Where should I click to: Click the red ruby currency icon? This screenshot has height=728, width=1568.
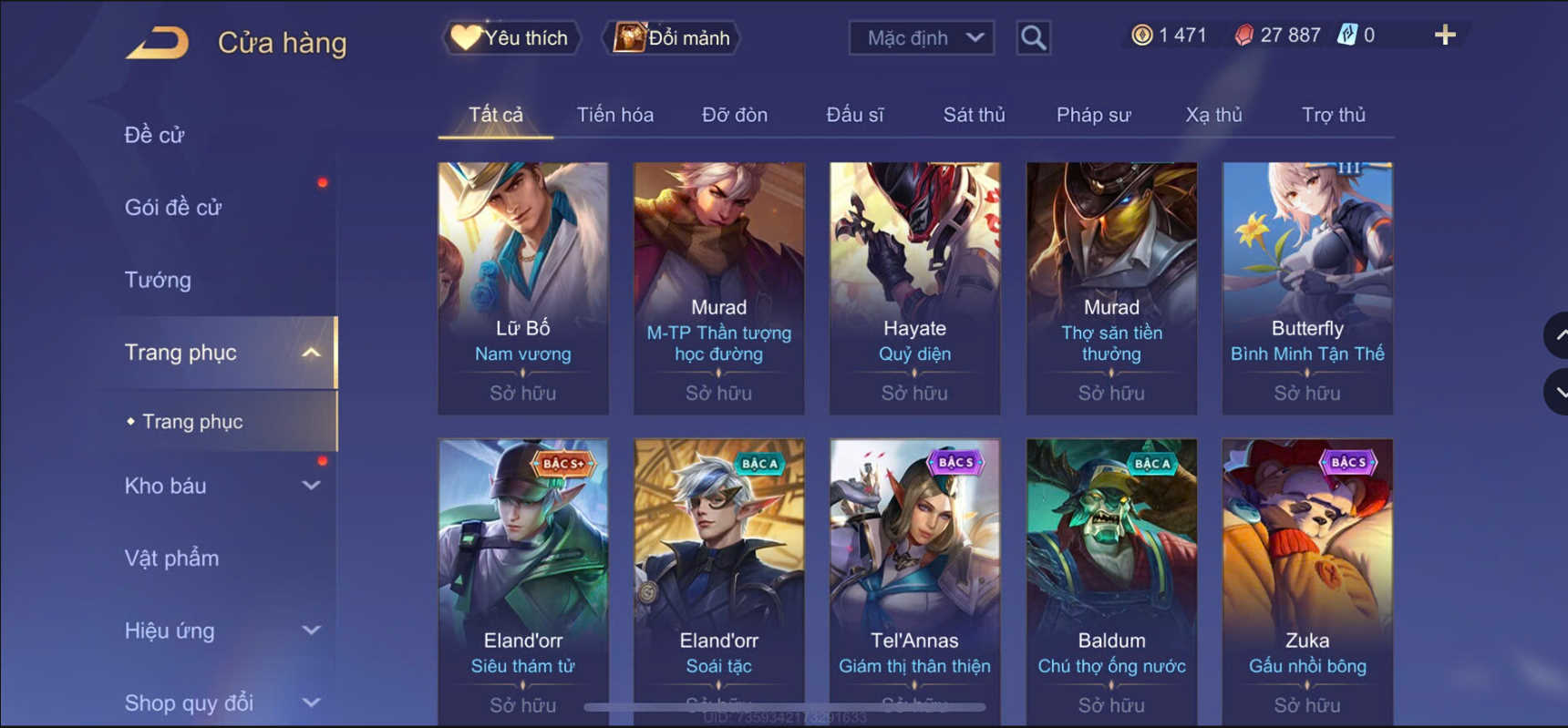click(x=1243, y=36)
